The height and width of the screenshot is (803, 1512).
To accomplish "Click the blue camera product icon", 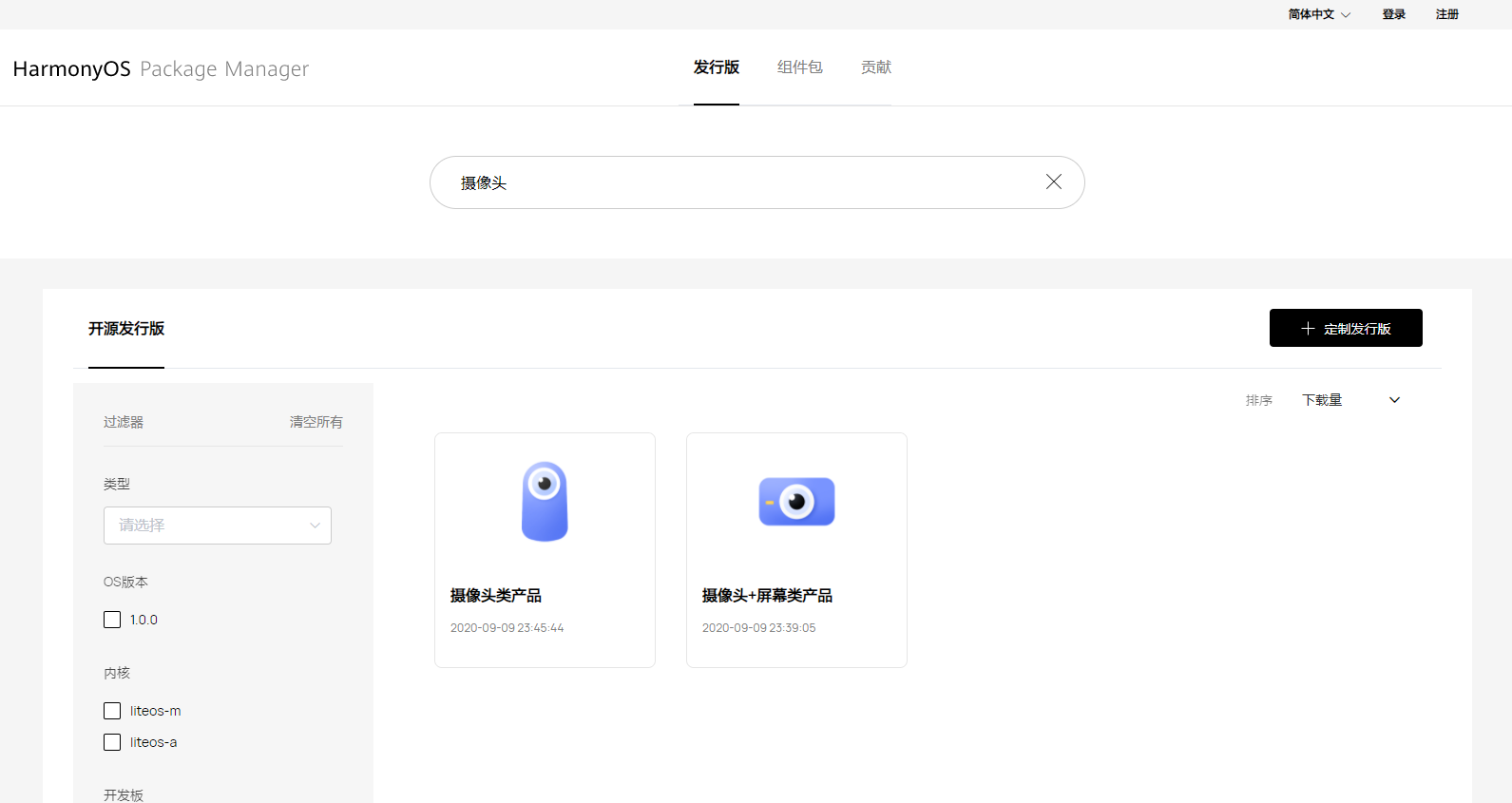I will click(545, 502).
